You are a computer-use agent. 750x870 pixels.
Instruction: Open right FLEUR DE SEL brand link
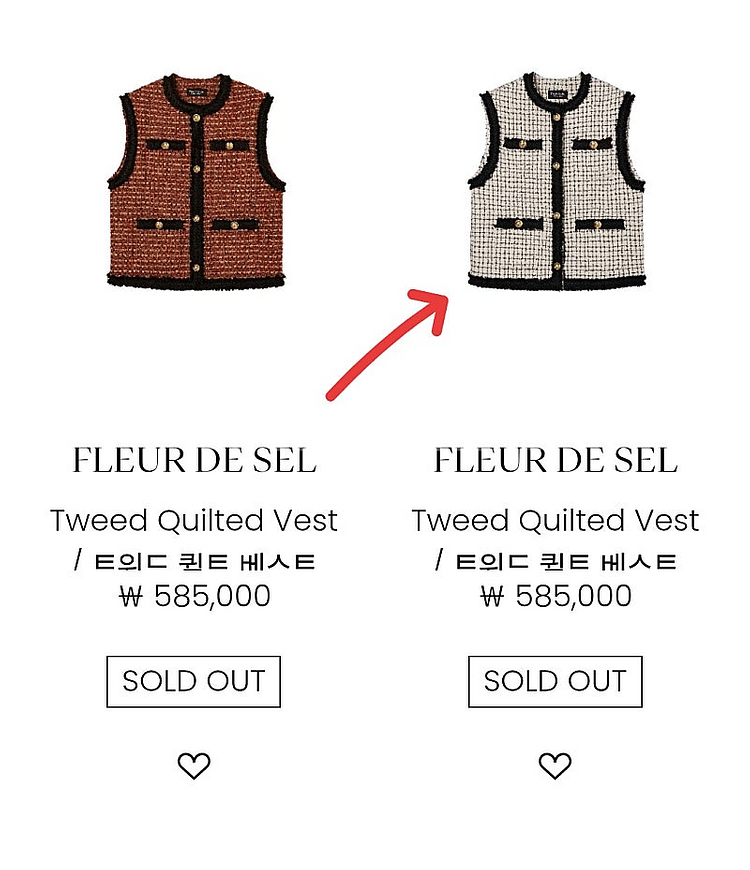(x=555, y=460)
